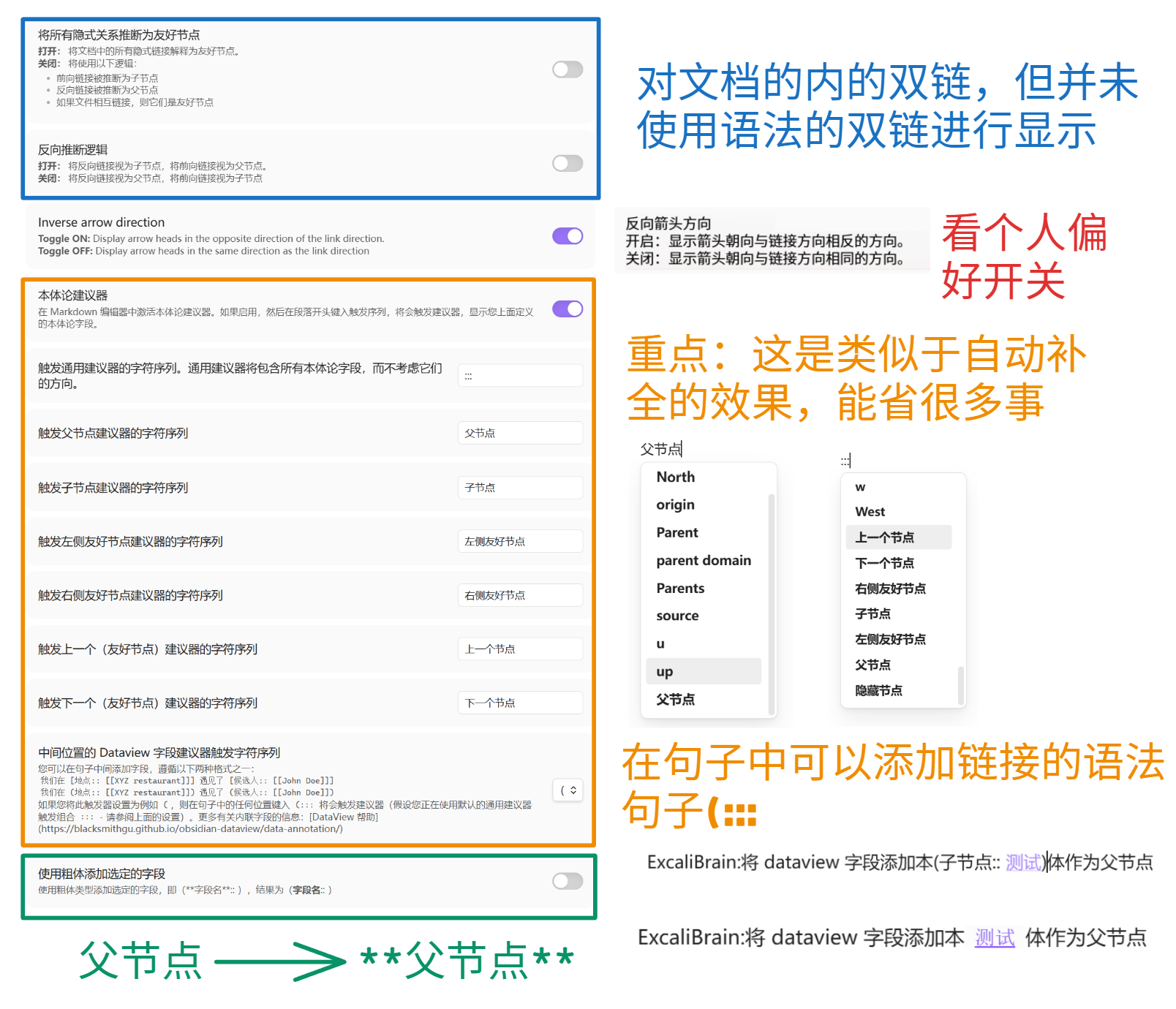
Task: Enable the 反向推断逻辑 toggle
Action: tap(567, 163)
